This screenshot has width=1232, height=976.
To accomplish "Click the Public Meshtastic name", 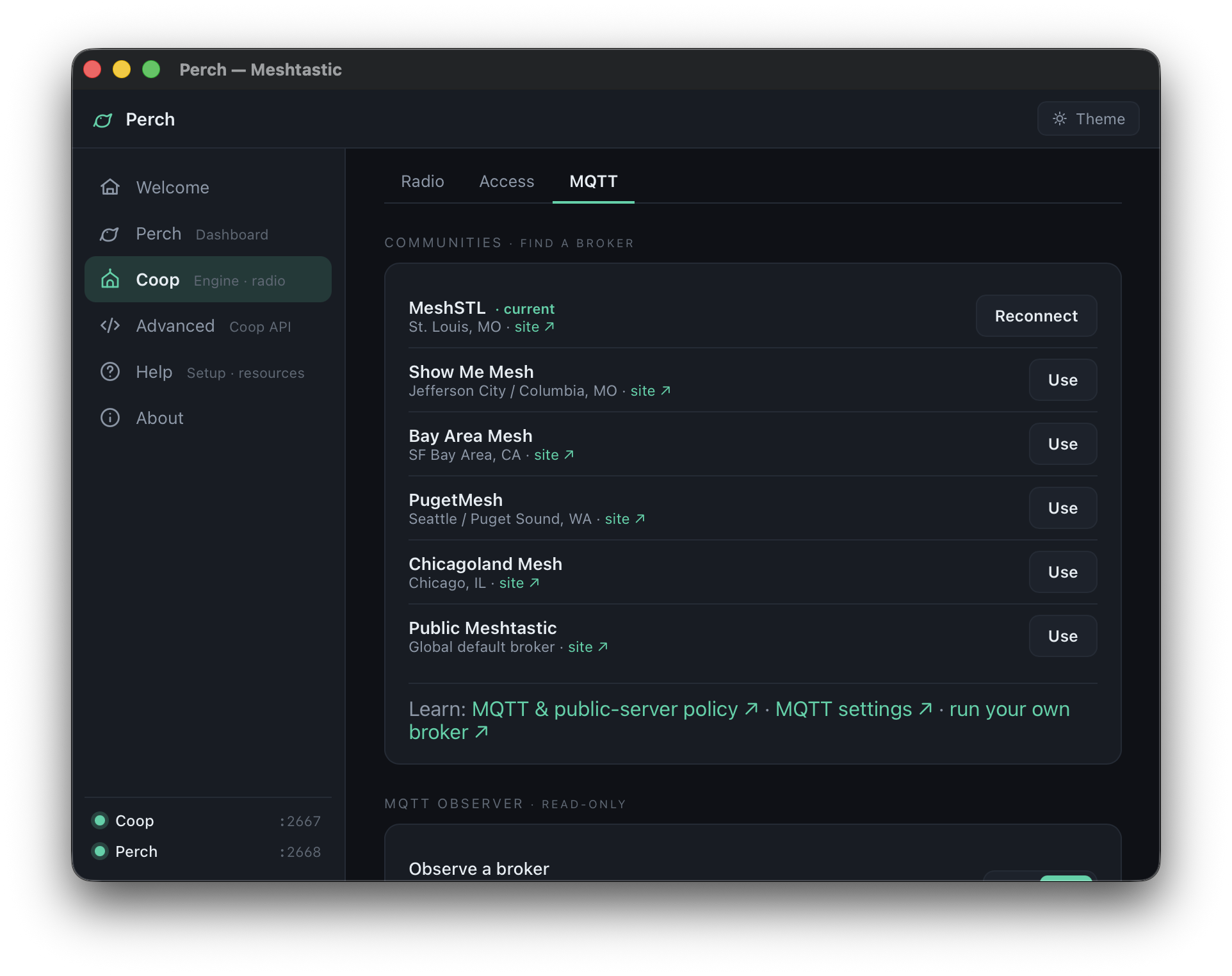I will click(483, 628).
